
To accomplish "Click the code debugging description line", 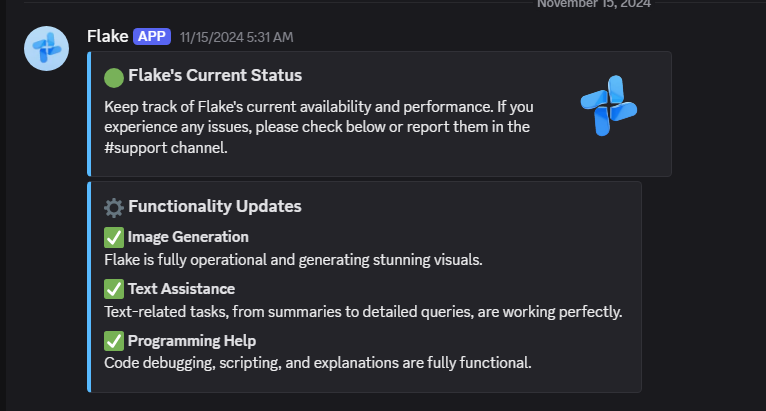I will 318,363.
